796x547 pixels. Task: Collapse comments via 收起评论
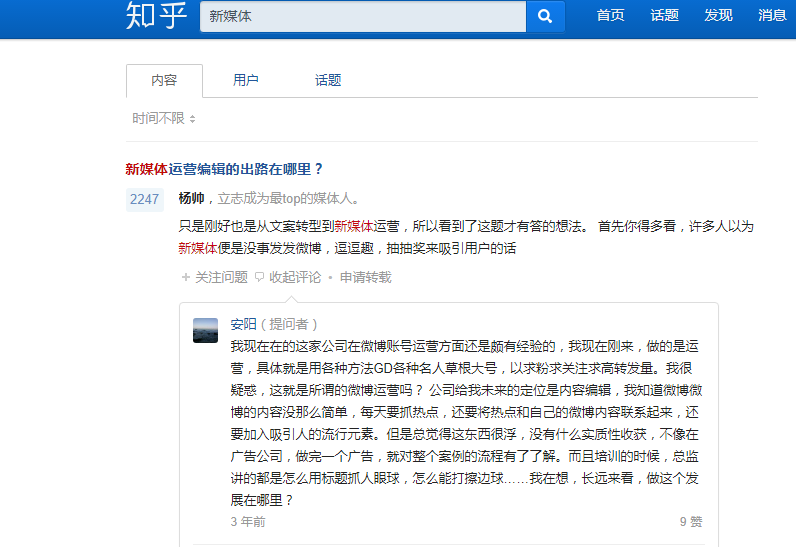[x=295, y=277]
